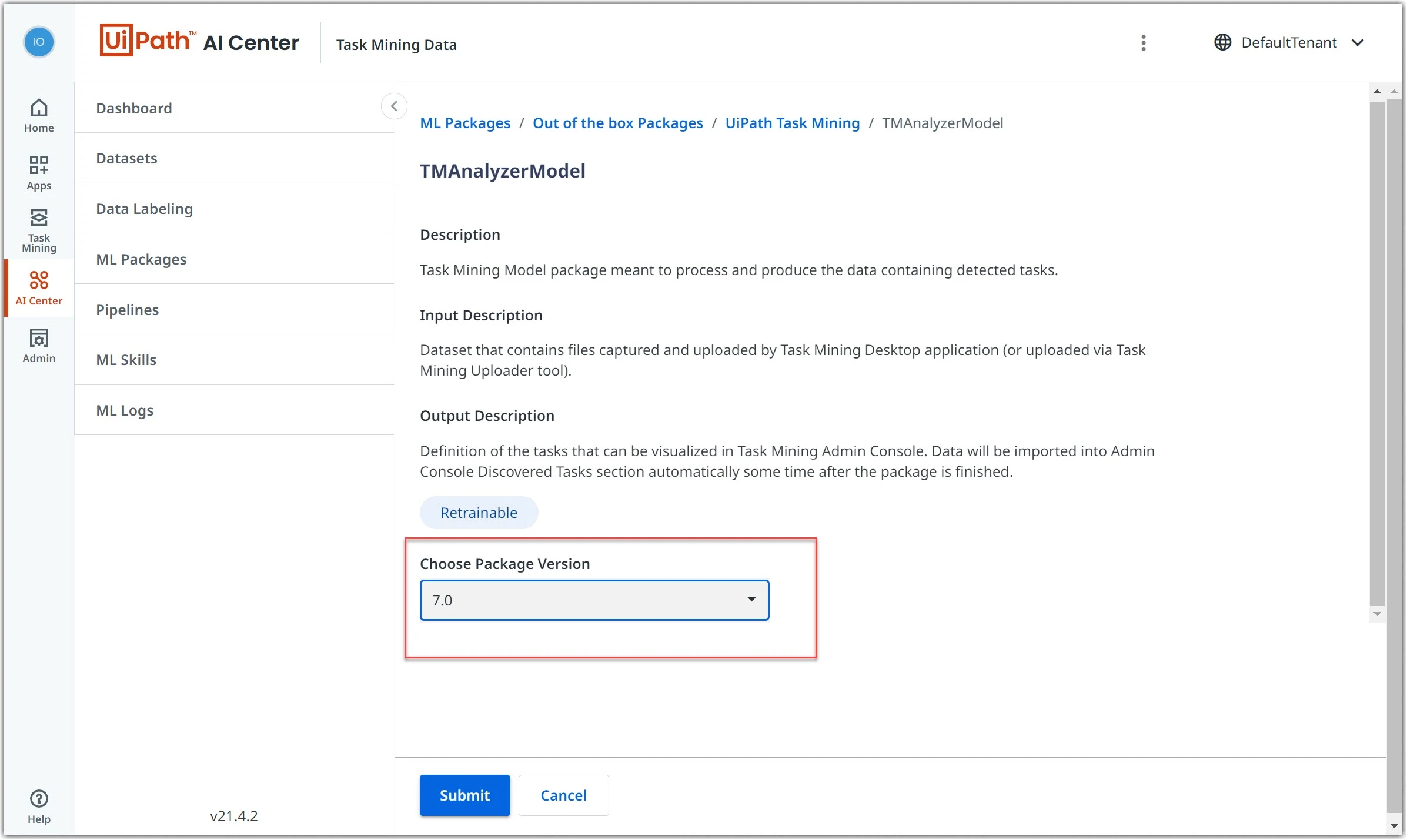Click the ML Packages breadcrumb link
Viewport: 1407px width, 840px height.
[x=465, y=123]
